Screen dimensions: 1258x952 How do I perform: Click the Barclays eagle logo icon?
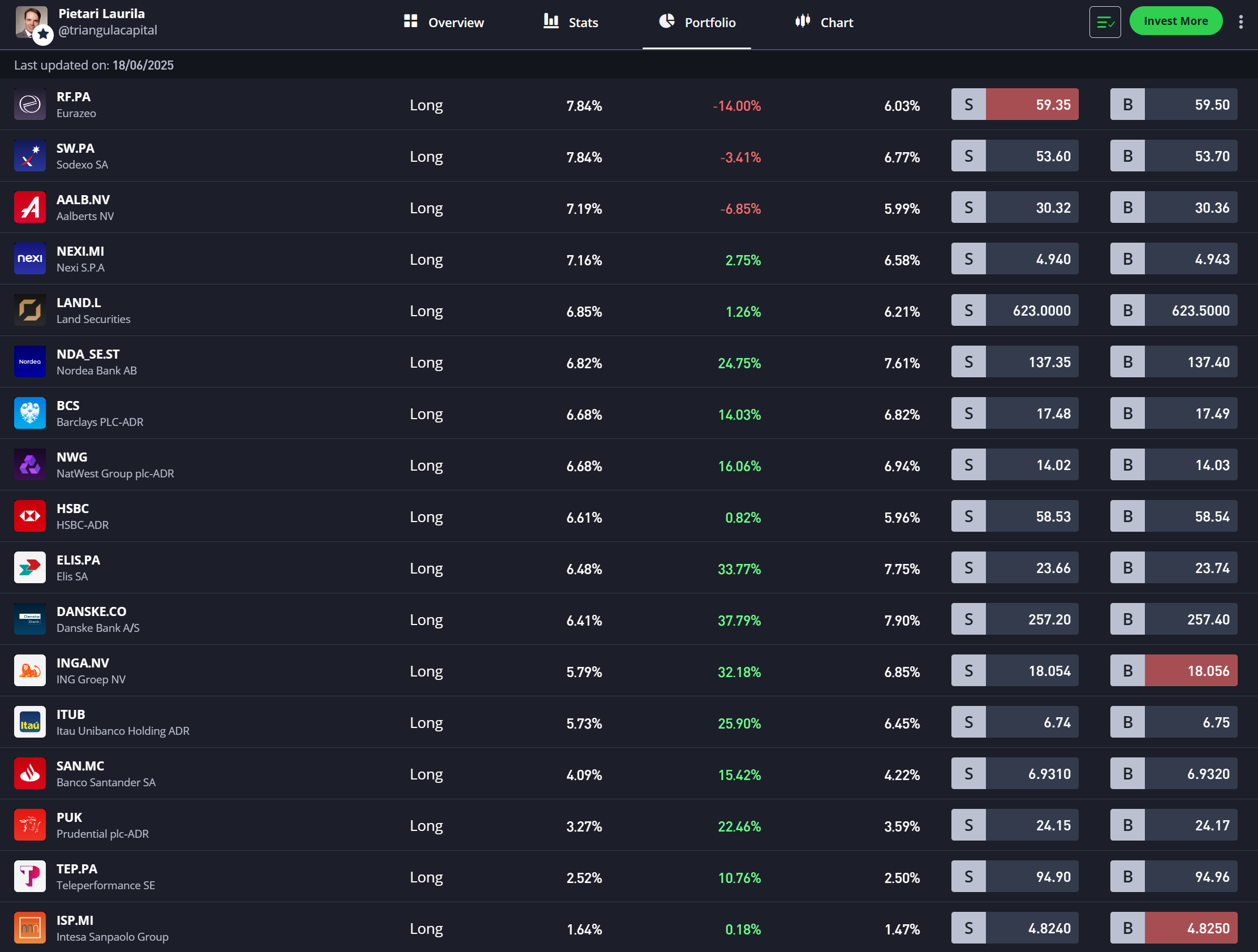pos(29,413)
